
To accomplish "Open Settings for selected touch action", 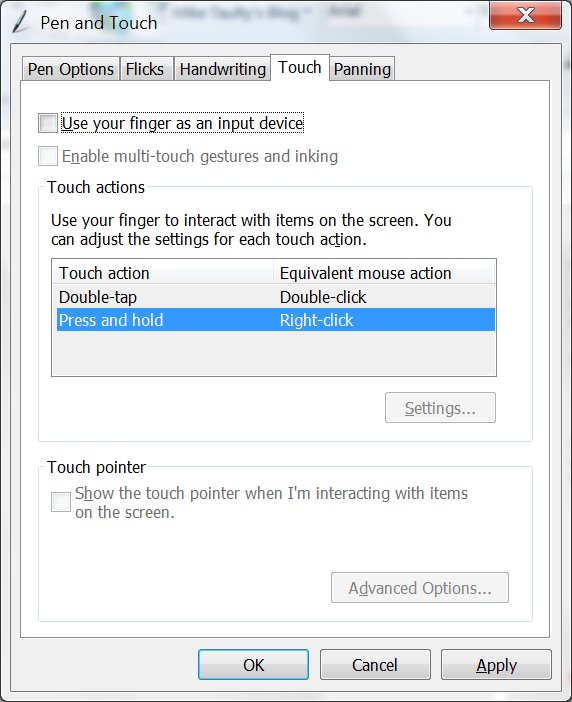I will (440, 408).
